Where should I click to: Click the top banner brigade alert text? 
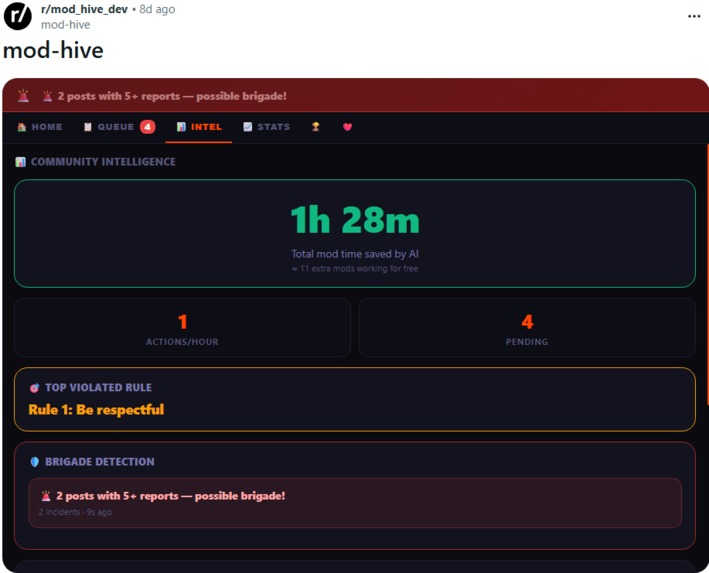coord(172,96)
